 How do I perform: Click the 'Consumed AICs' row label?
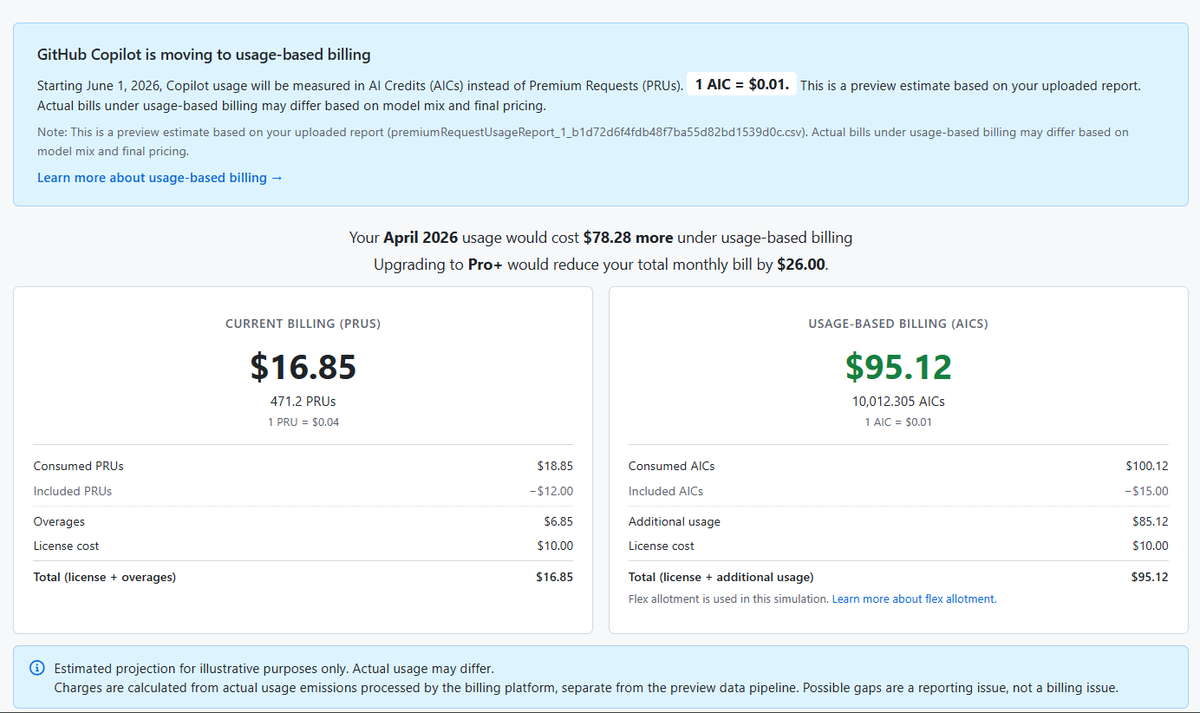672,466
